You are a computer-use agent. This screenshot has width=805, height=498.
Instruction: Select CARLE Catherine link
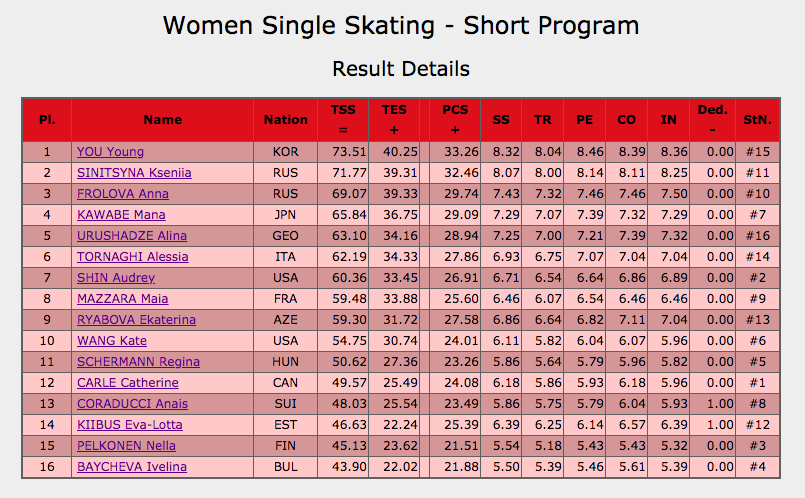coord(127,383)
